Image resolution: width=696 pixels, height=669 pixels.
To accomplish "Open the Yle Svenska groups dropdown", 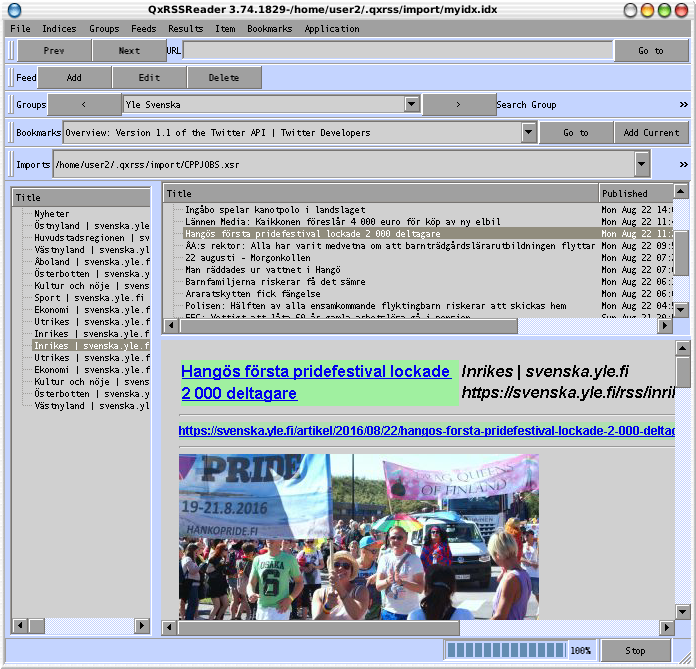I will (411, 104).
